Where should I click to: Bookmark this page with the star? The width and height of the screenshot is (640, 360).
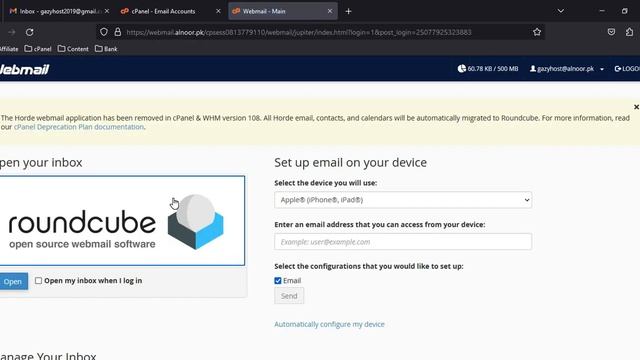coord(537,32)
